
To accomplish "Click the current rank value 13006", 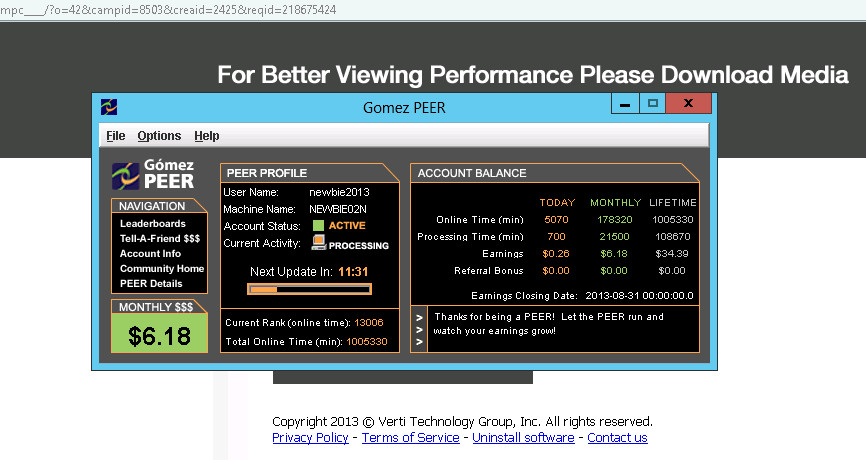I will (x=368, y=322).
